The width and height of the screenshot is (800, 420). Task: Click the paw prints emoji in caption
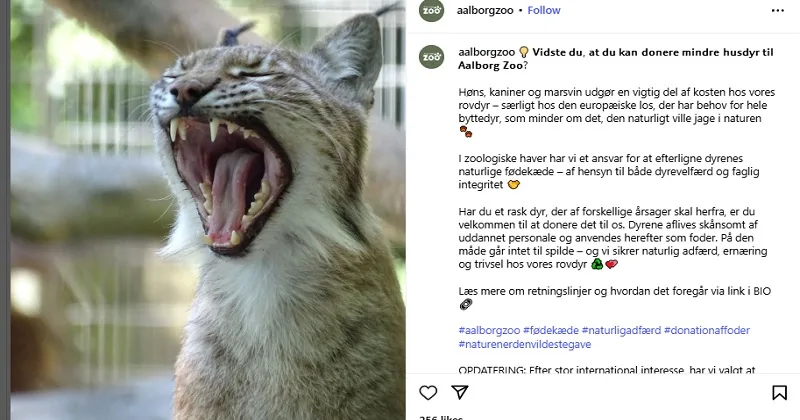465,132
